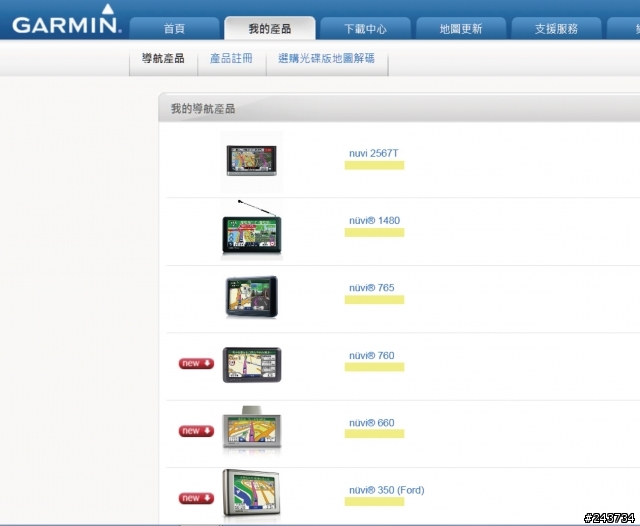Open the nüvi 765 product link
The image size is (640, 526).
(371, 288)
